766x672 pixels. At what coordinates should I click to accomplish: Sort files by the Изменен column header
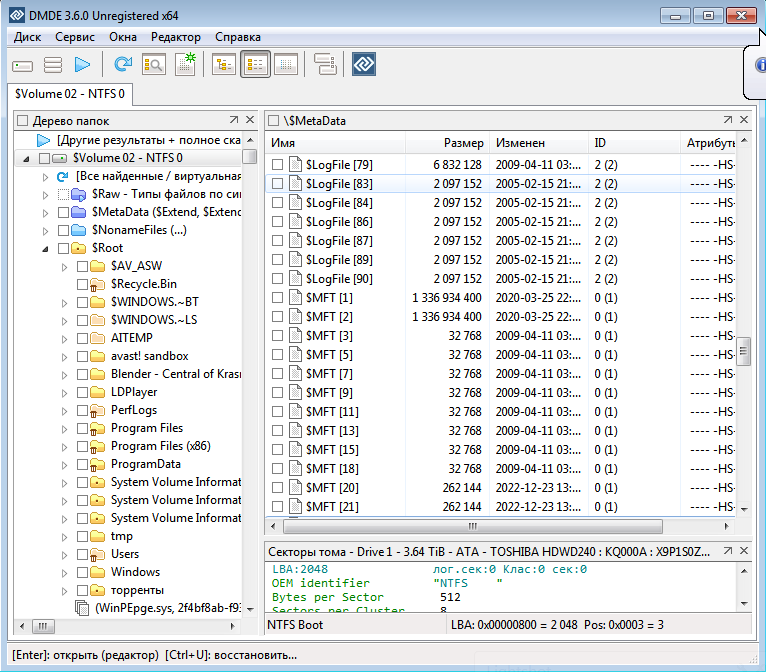520,143
